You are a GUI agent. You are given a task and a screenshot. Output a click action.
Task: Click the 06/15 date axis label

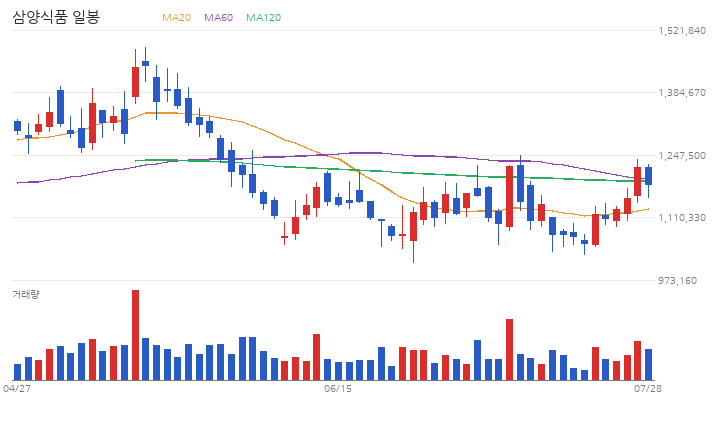coord(338,389)
